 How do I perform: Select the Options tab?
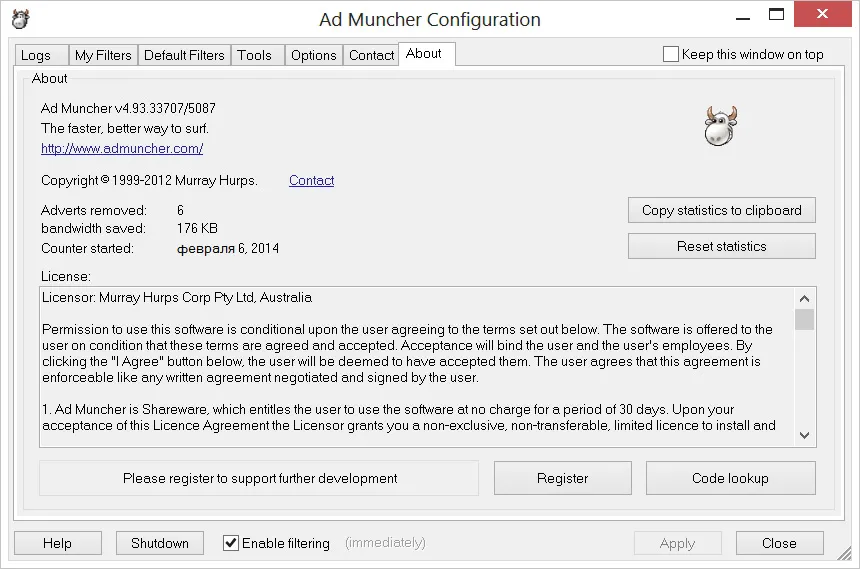[x=314, y=55]
